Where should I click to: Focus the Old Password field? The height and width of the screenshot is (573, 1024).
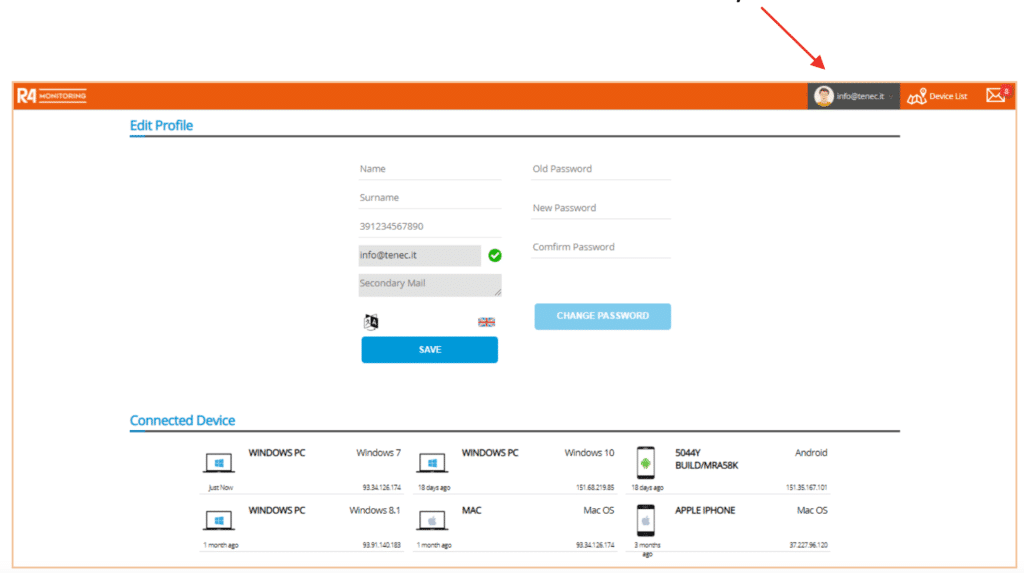[x=601, y=169]
